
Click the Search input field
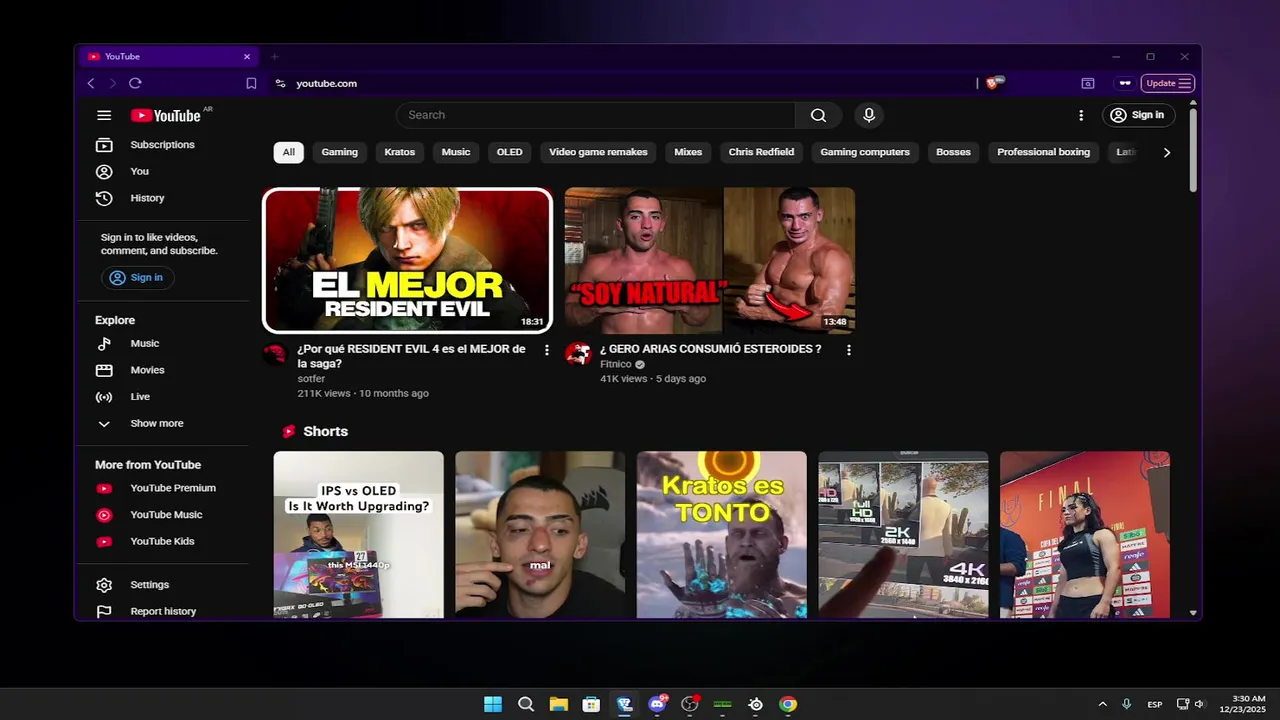596,115
